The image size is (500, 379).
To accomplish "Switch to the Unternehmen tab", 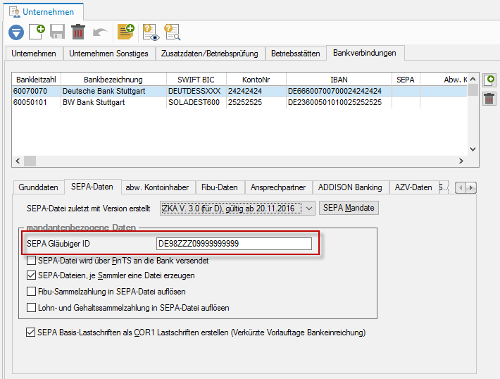I will click(x=34, y=54).
